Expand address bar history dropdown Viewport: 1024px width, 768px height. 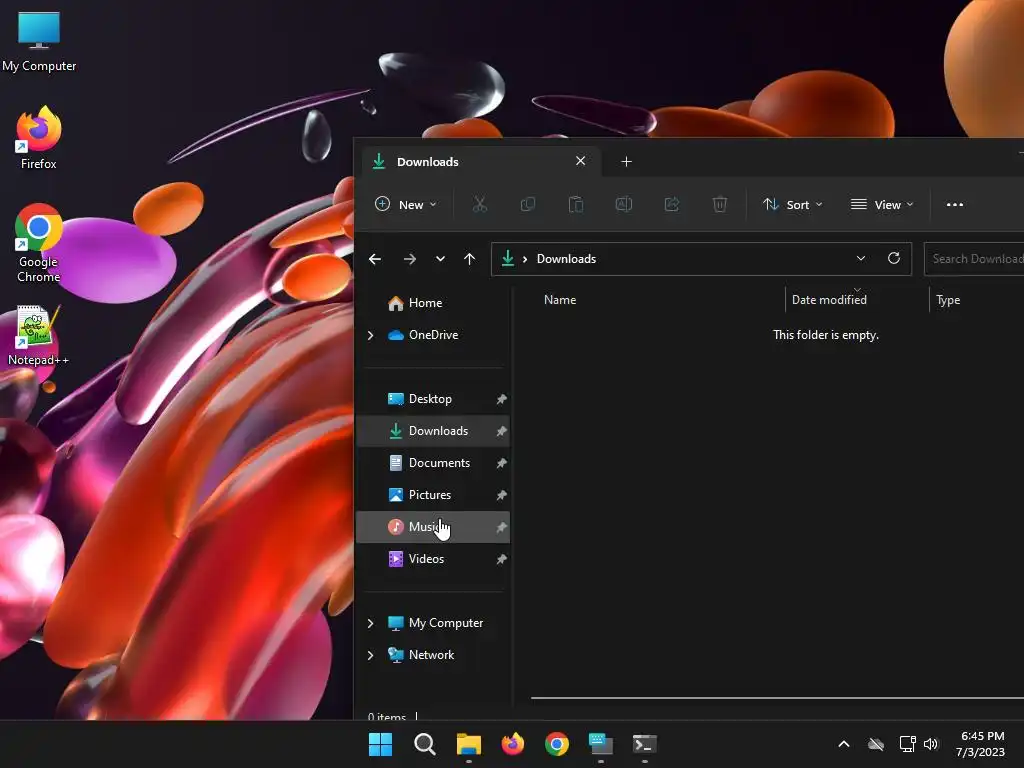pyautogui.click(x=861, y=258)
